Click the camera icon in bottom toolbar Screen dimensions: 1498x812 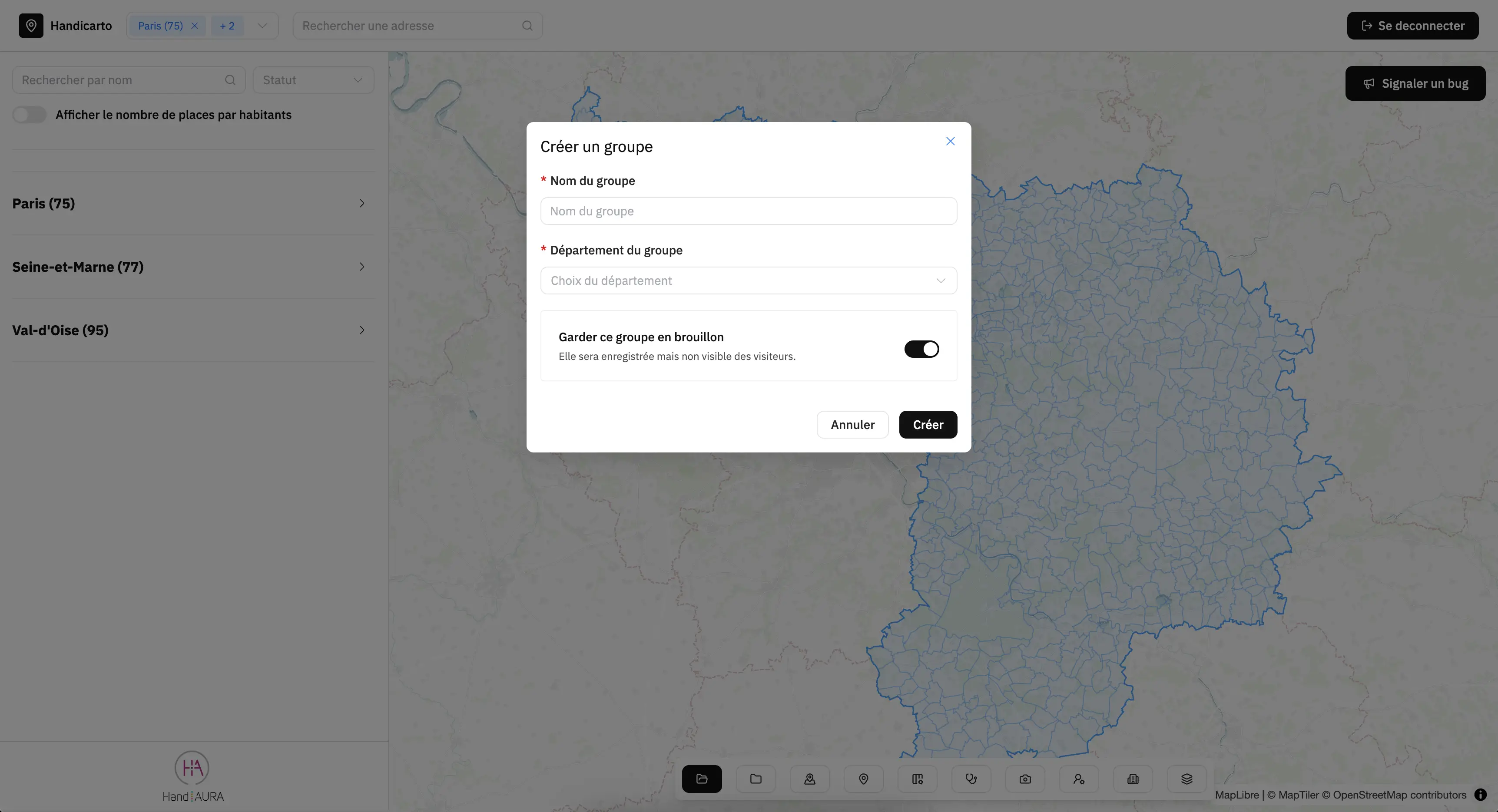pyautogui.click(x=1024, y=779)
